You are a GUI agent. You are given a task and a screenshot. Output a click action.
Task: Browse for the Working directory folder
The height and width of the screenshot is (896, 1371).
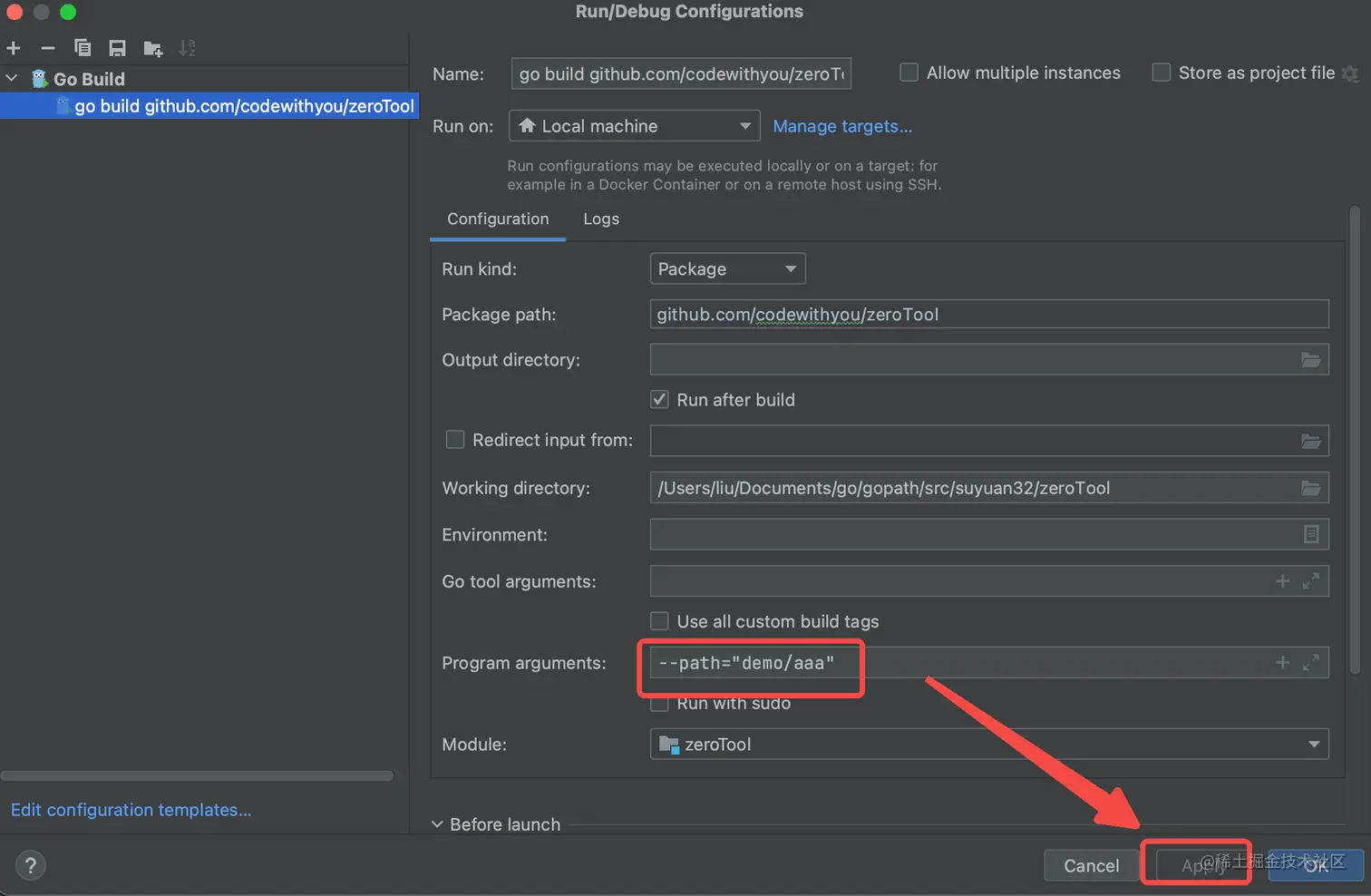point(1311,488)
